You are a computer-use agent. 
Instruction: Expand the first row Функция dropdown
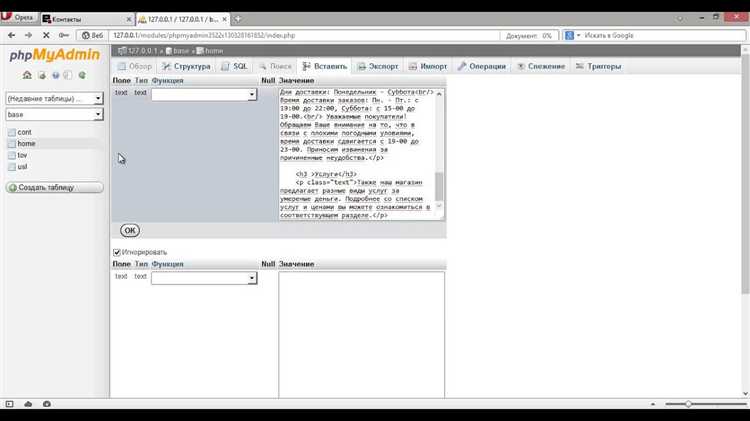coord(204,94)
